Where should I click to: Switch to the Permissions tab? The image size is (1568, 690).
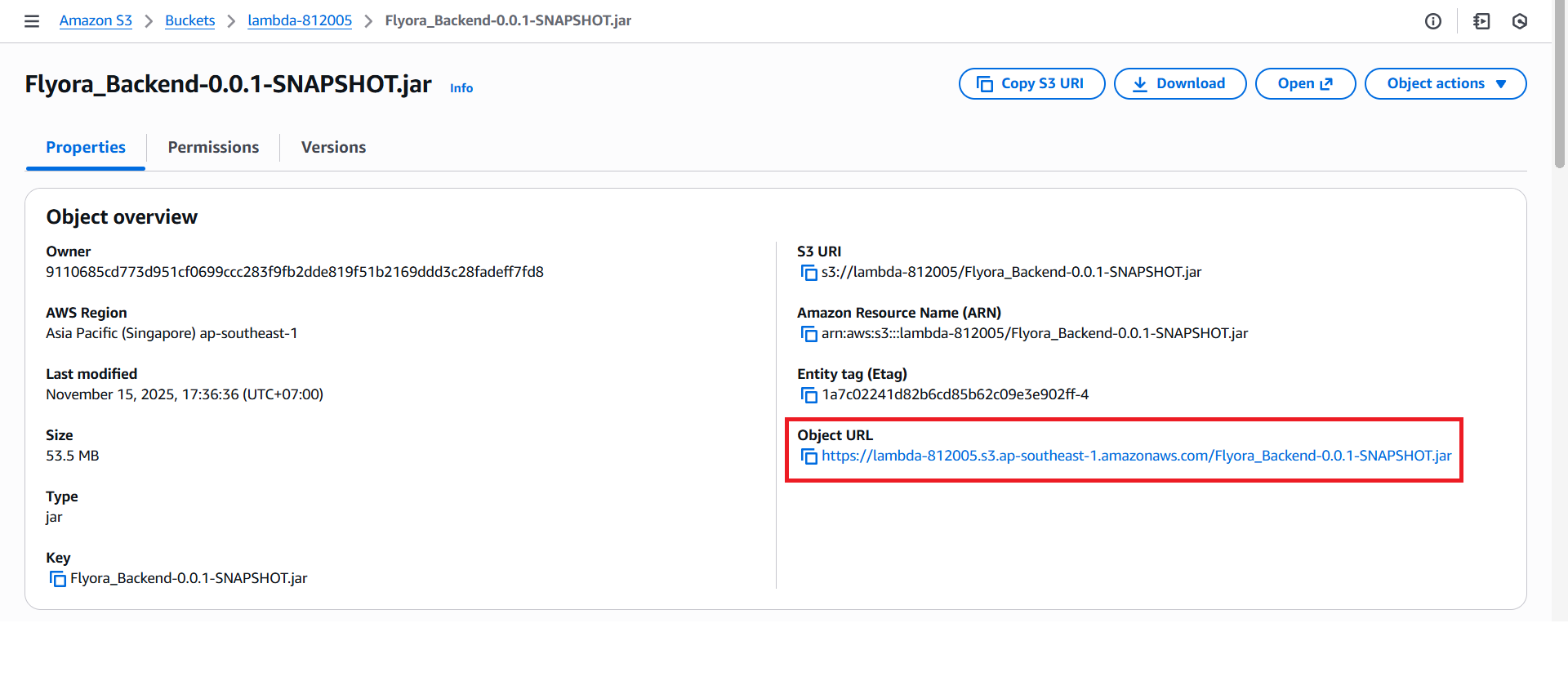pyautogui.click(x=213, y=147)
